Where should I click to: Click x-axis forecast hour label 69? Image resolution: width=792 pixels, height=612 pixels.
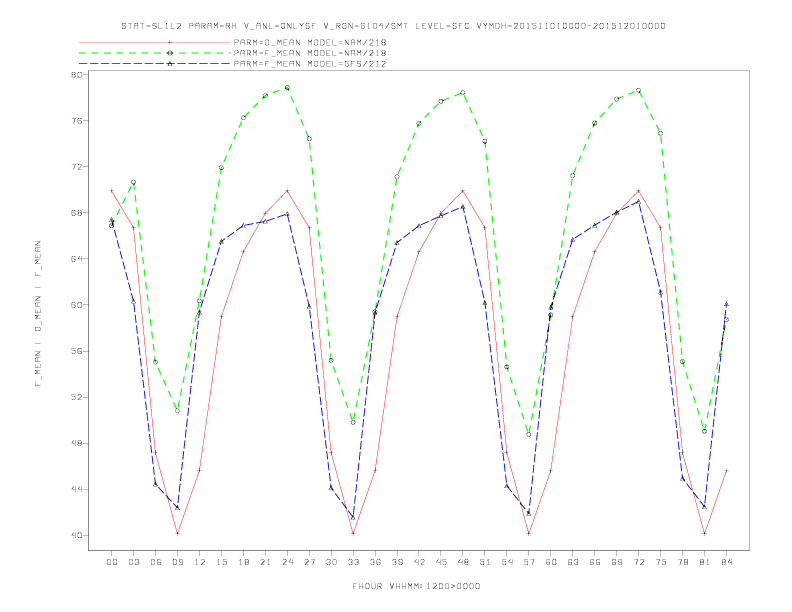coord(617,562)
